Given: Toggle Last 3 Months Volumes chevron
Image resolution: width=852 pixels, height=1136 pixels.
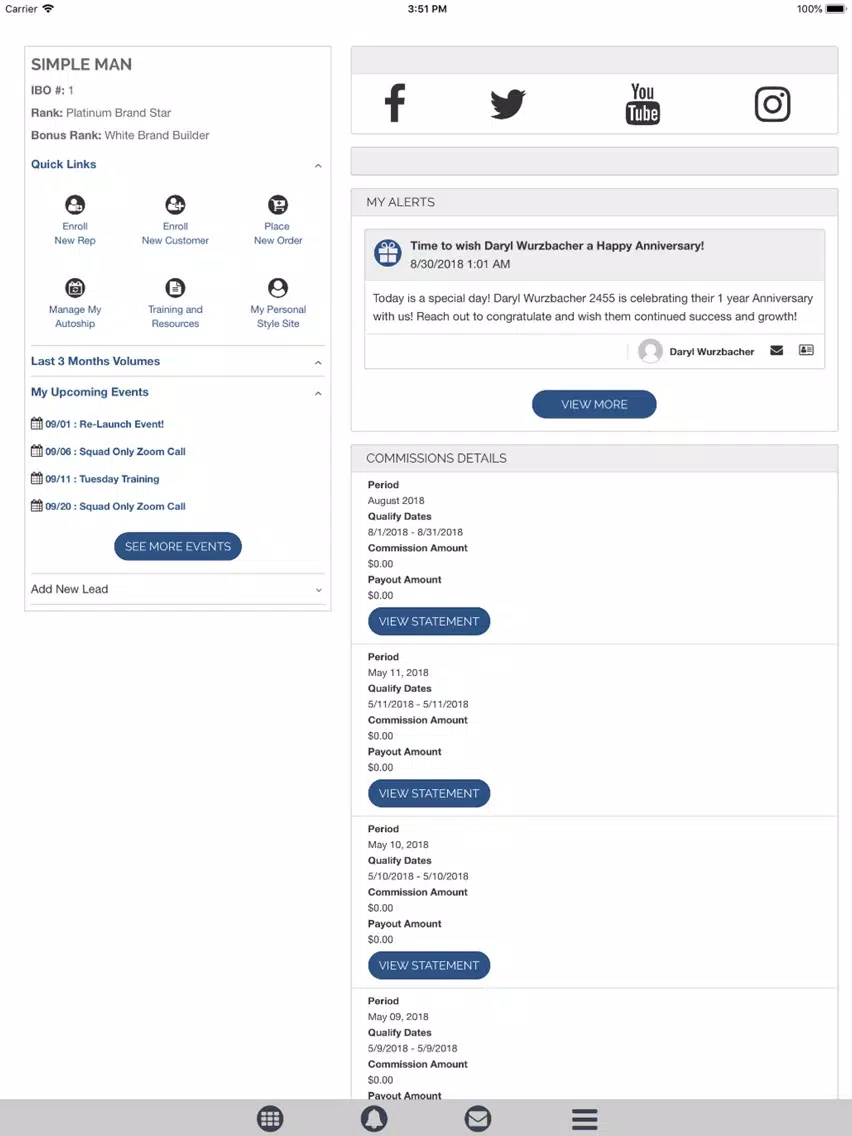Looking at the screenshot, I should [x=318, y=362].
